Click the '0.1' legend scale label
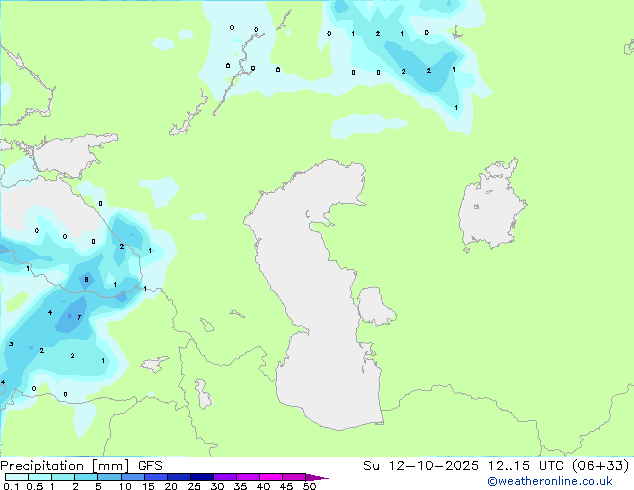 pos(11,486)
